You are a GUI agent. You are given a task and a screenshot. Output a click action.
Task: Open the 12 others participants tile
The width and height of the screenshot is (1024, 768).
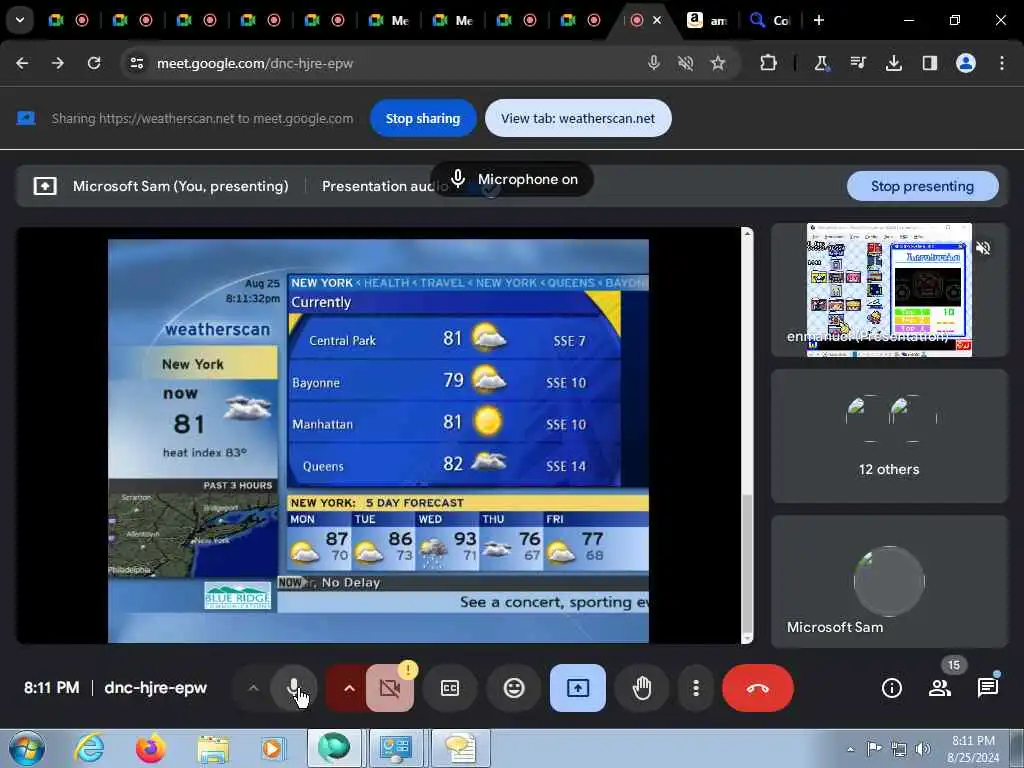pyautogui.click(x=889, y=436)
